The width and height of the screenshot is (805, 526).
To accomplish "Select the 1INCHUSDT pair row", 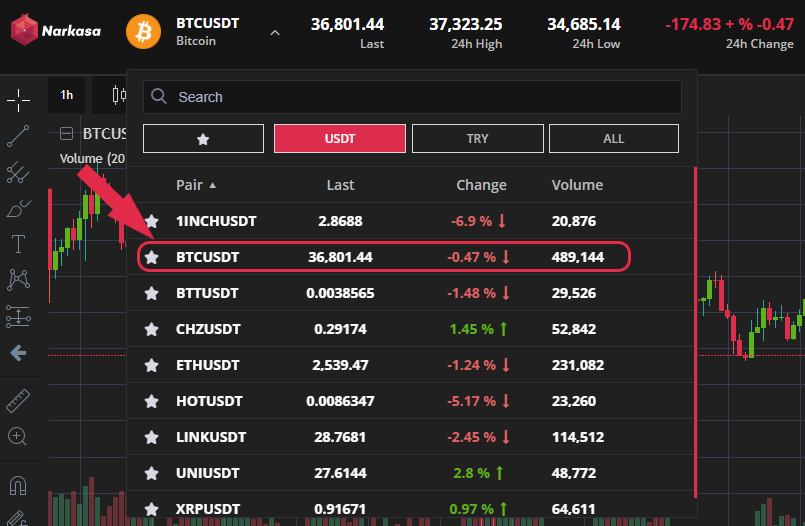I will point(410,221).
